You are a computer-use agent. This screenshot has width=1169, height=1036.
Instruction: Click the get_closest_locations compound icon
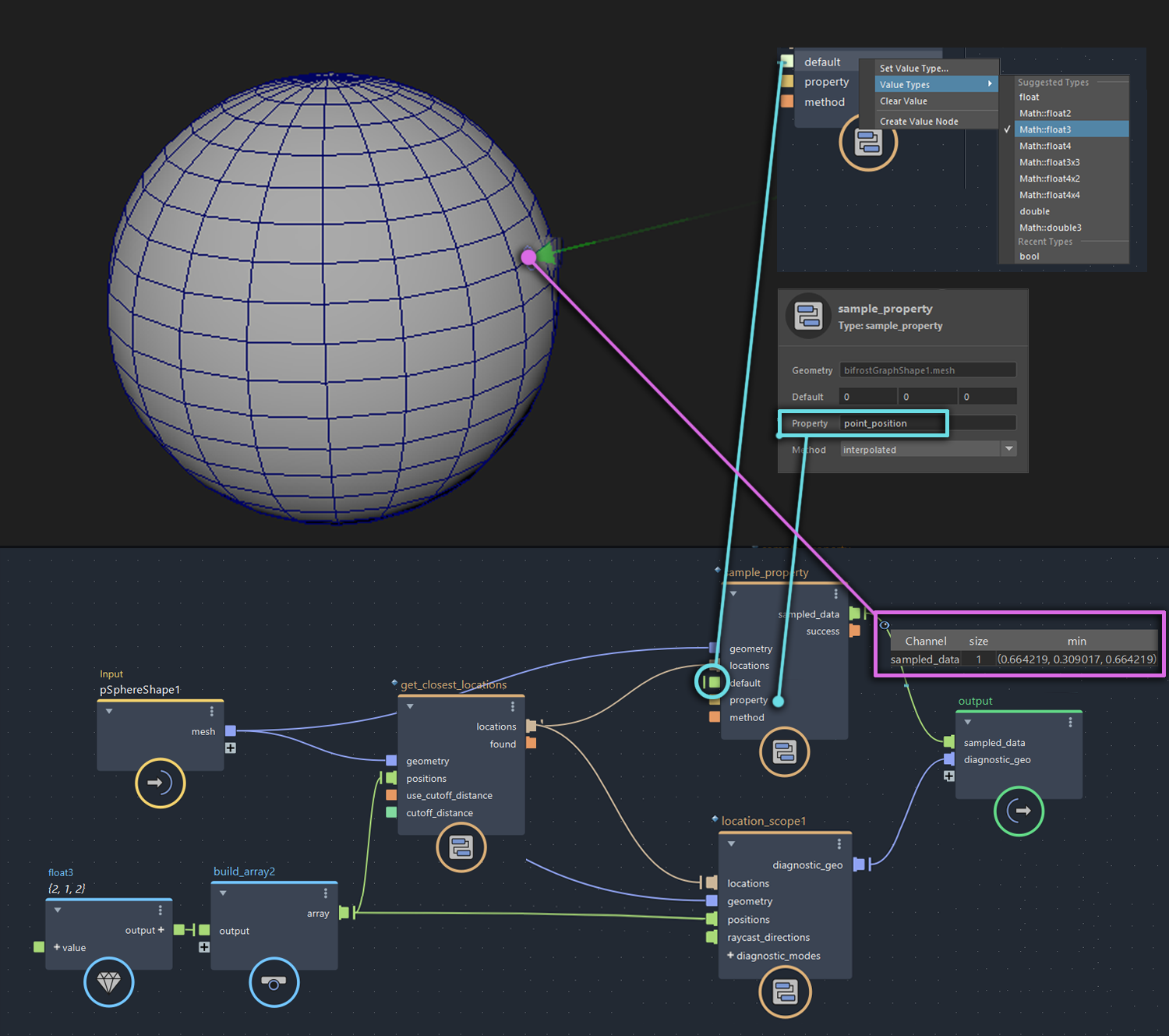point(461,847)
